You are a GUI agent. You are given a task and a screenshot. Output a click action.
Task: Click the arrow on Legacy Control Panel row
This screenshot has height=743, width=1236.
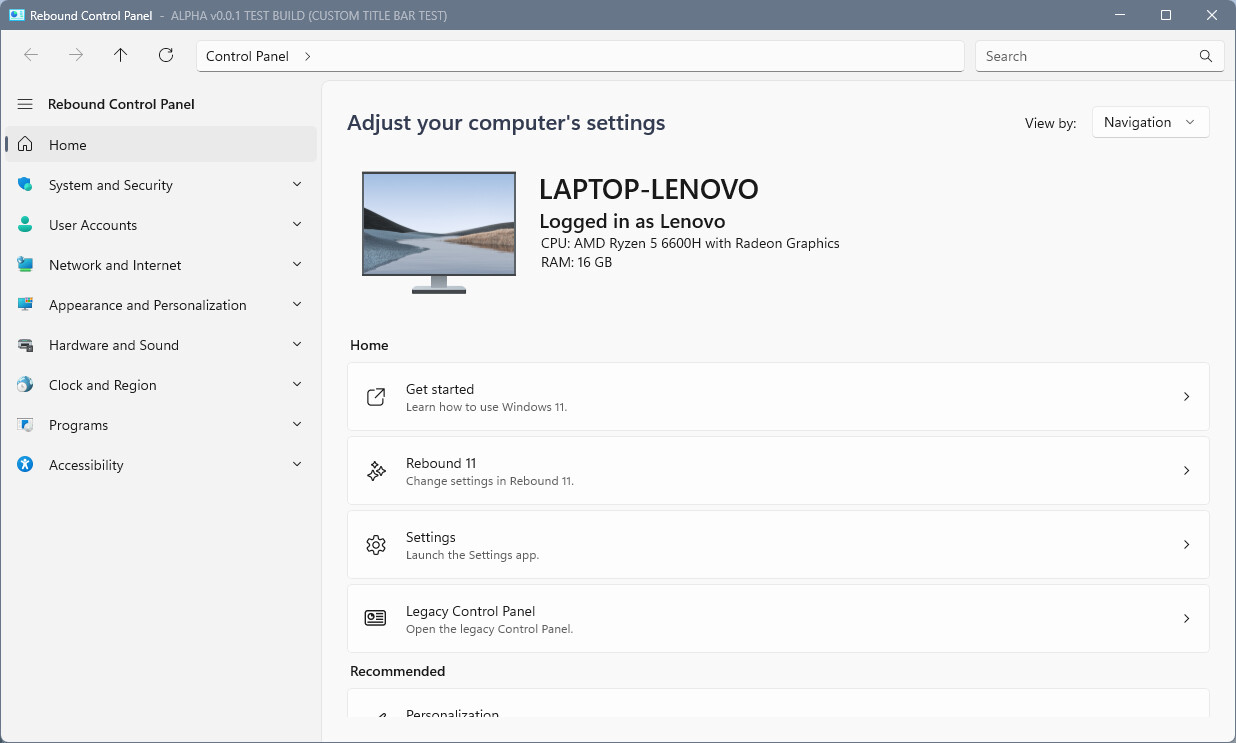tap(1186, 619)
